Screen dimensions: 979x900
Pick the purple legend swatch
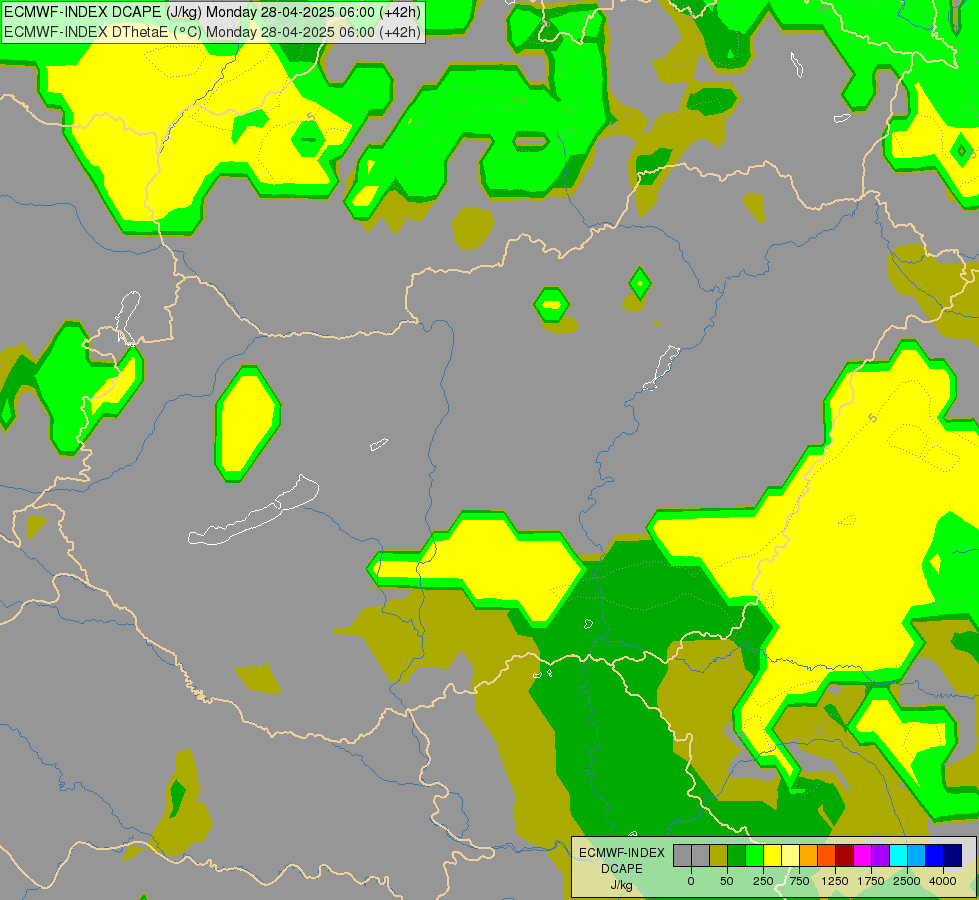[x=881, y=855]
